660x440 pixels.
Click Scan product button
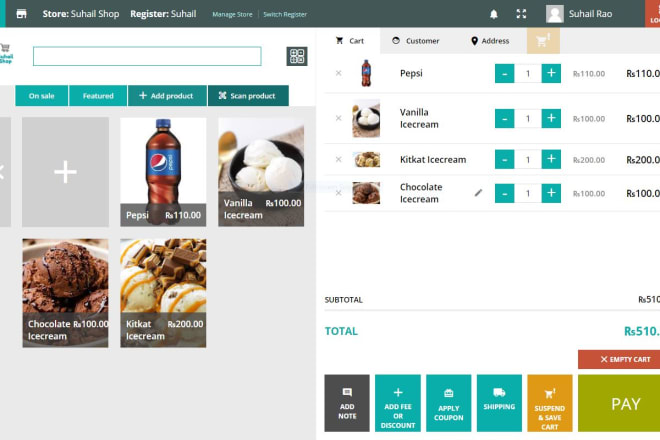click(x=248, y=96)
